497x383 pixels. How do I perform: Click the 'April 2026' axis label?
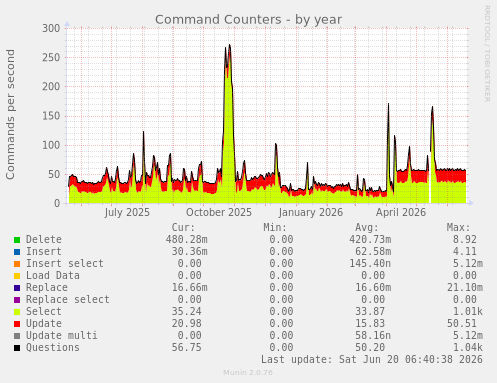coord(401,212)
